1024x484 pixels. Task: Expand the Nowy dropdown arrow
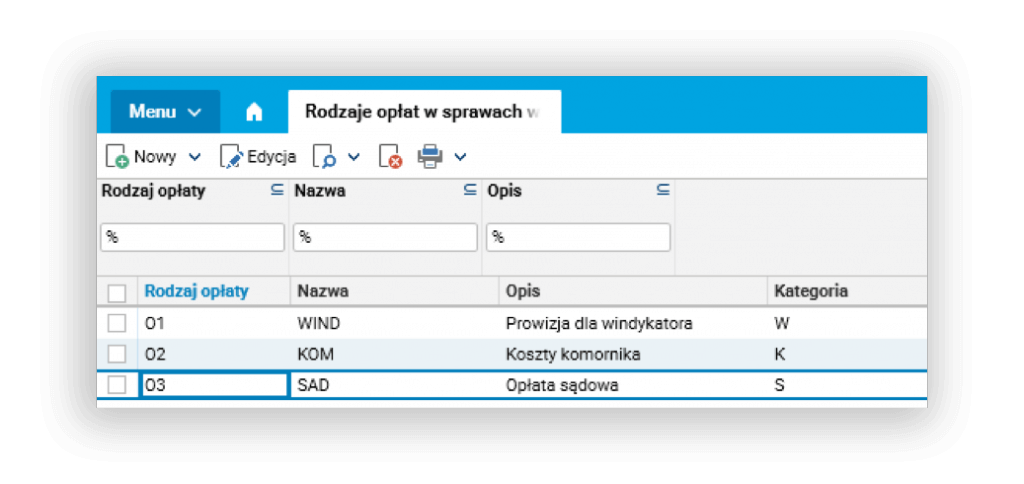tap(195, 157)
